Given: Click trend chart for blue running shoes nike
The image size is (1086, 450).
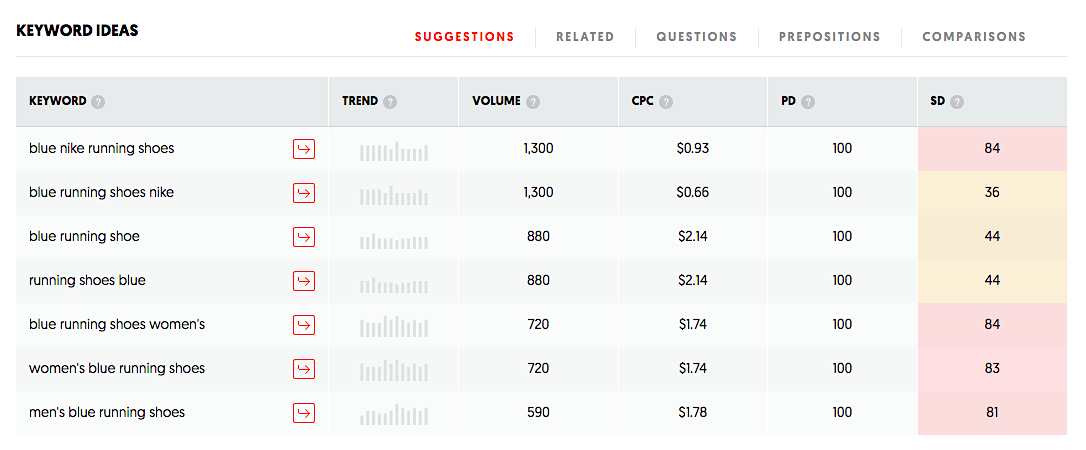Looking at the screenshot, I should (393, 193).
